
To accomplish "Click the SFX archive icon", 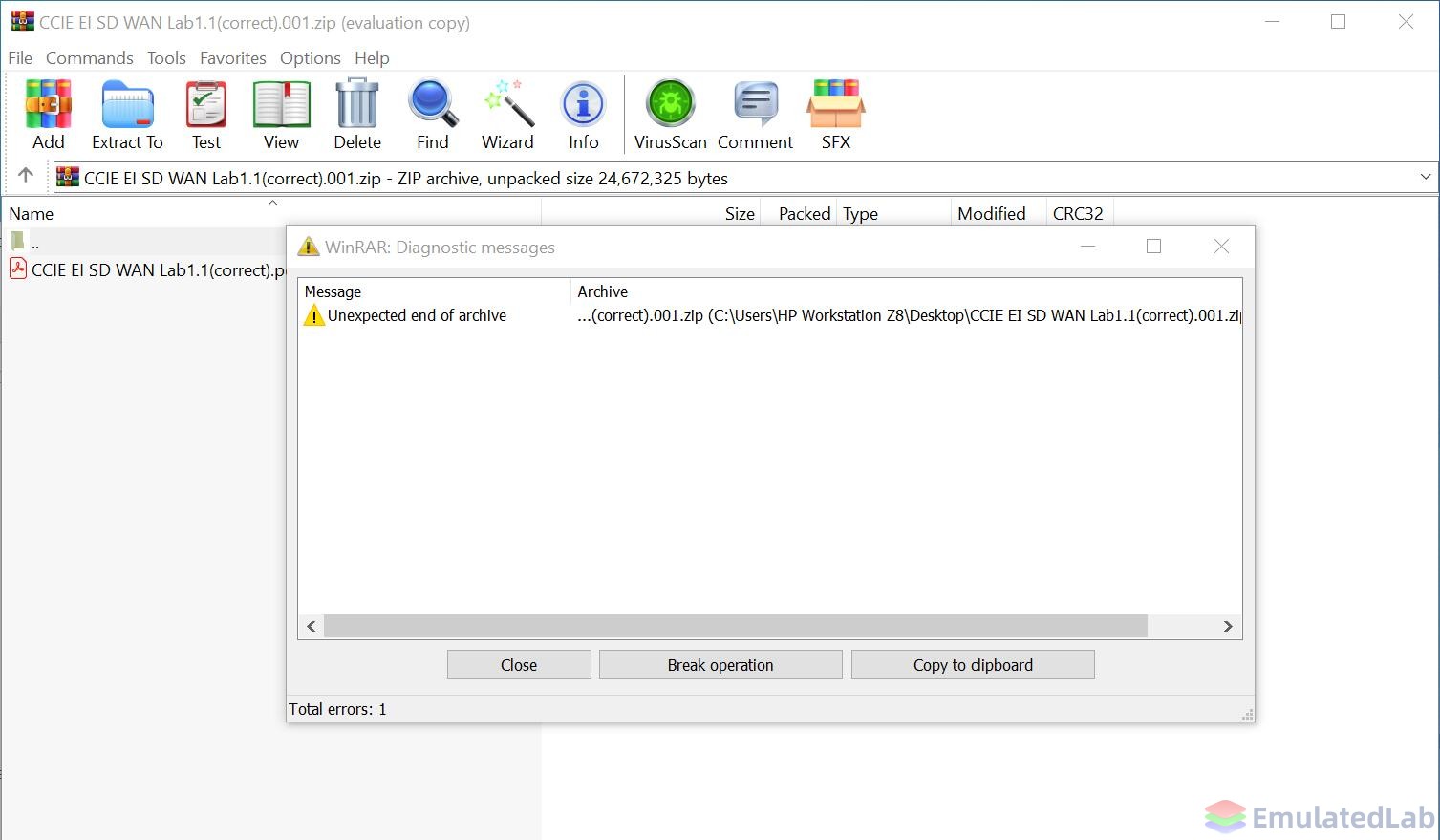I will pos(836,103).
